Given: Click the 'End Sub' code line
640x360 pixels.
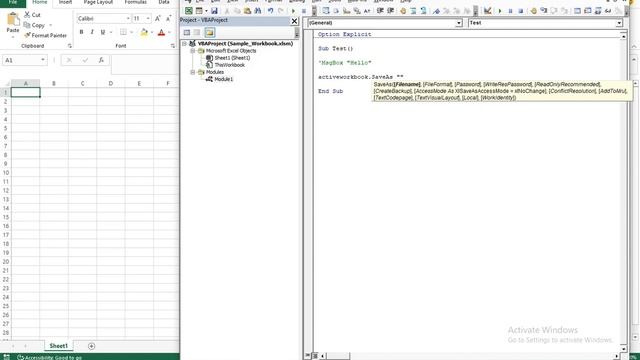Looking at the screenshot, I should pyautogui.click(x=331, y=91).
